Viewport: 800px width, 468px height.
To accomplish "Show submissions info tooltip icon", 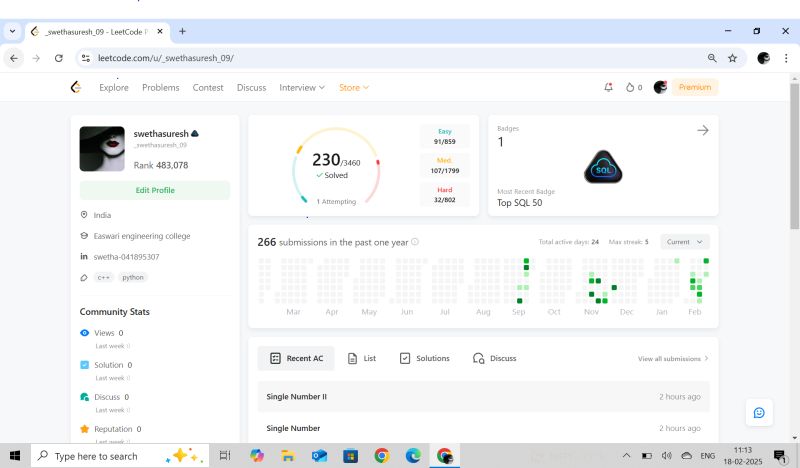I will (415, 242).
